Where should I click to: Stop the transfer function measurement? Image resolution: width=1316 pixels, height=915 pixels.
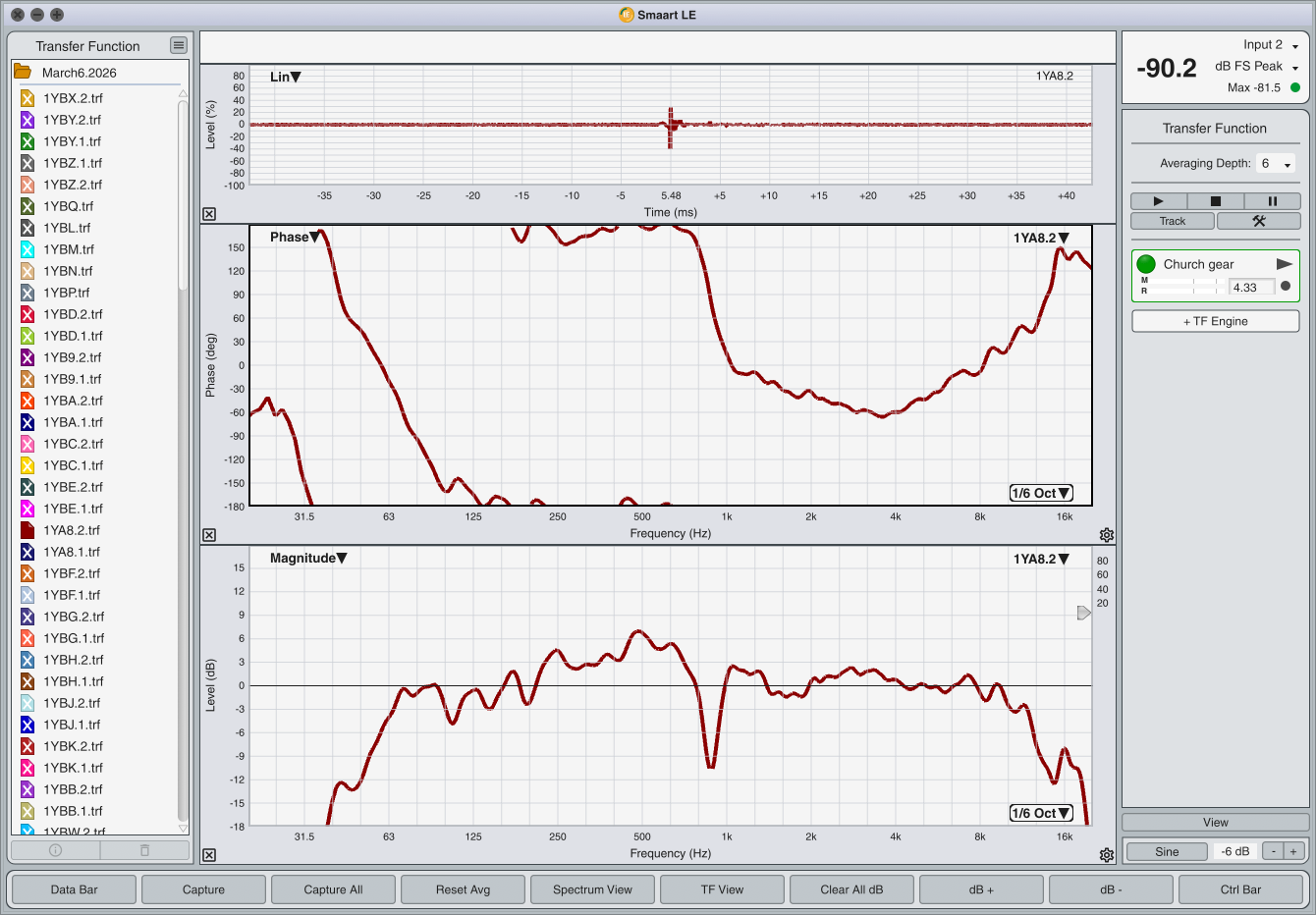(1215, 200)
